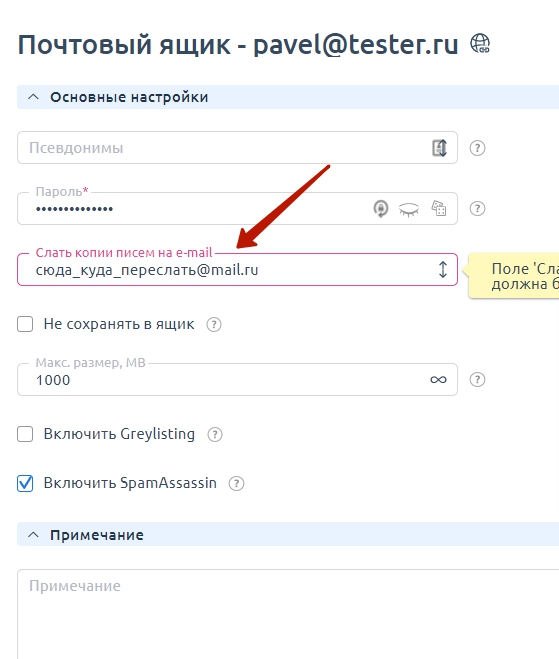This screenshot has height=659, width=559.
Task: Enable the Не сохранять в ящик checkbox
Action: point(25,324)
